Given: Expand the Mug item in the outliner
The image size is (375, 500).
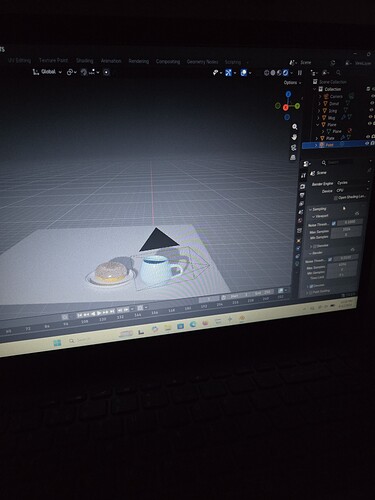Looking at the screenshot, I should pyautogui.click(x=319, y=118).
